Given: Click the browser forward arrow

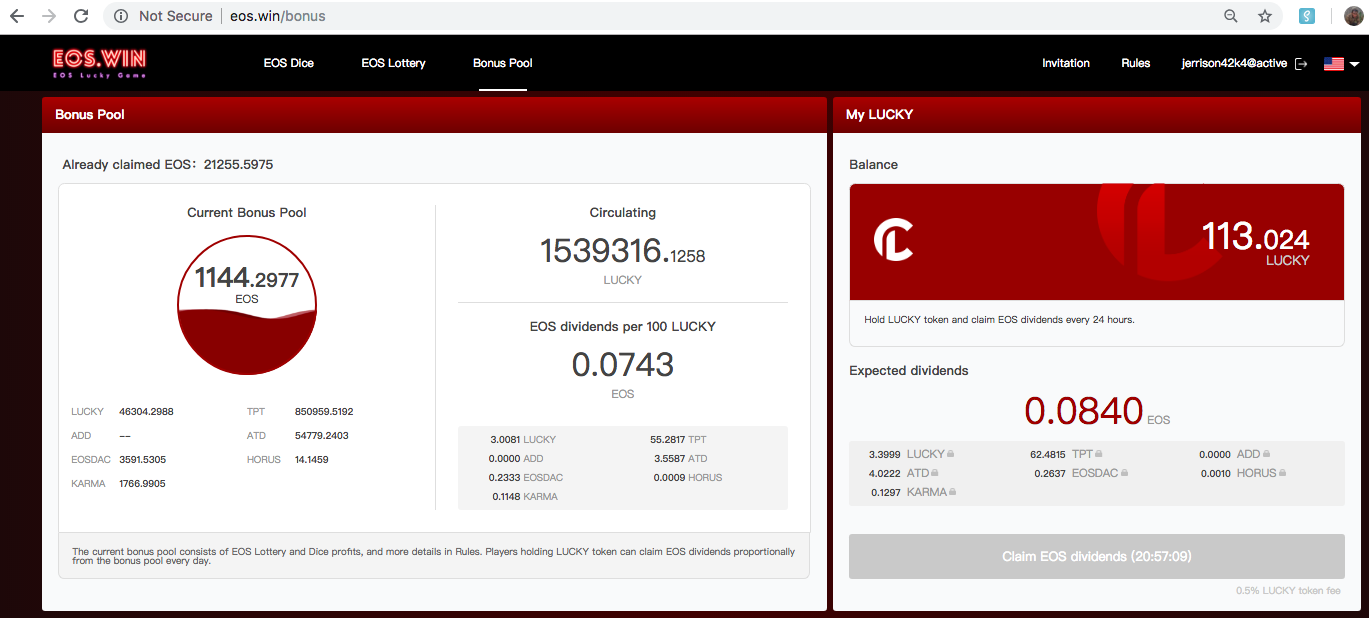Looking at the screenshot, I should (x=49, y=16).
